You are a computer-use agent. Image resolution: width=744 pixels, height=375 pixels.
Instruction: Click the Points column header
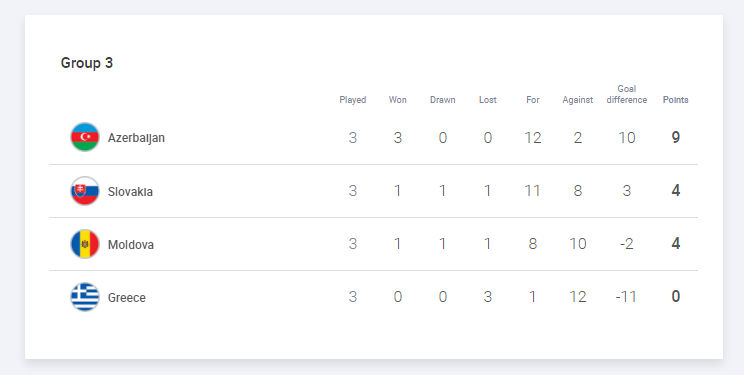point(676,100)
